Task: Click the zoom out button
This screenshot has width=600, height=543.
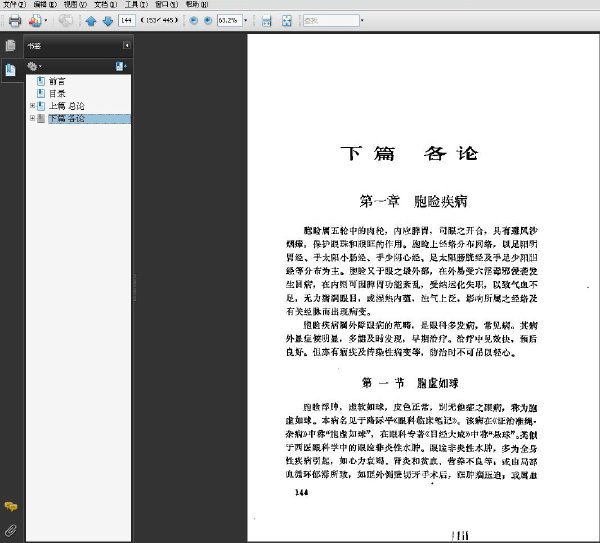Action: [x=194, y=21]
